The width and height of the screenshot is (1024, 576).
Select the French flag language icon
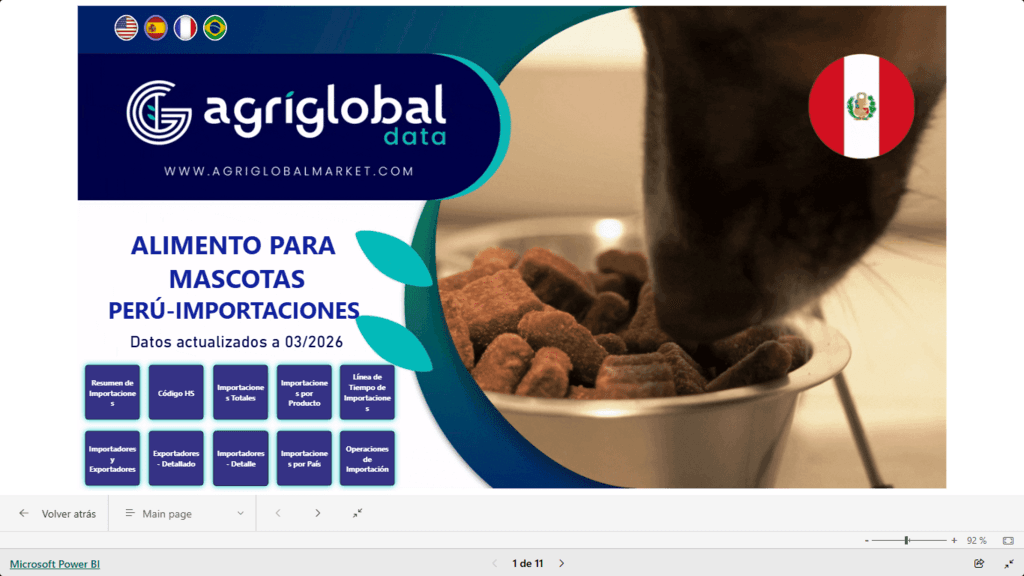click(x=186, y=28)
